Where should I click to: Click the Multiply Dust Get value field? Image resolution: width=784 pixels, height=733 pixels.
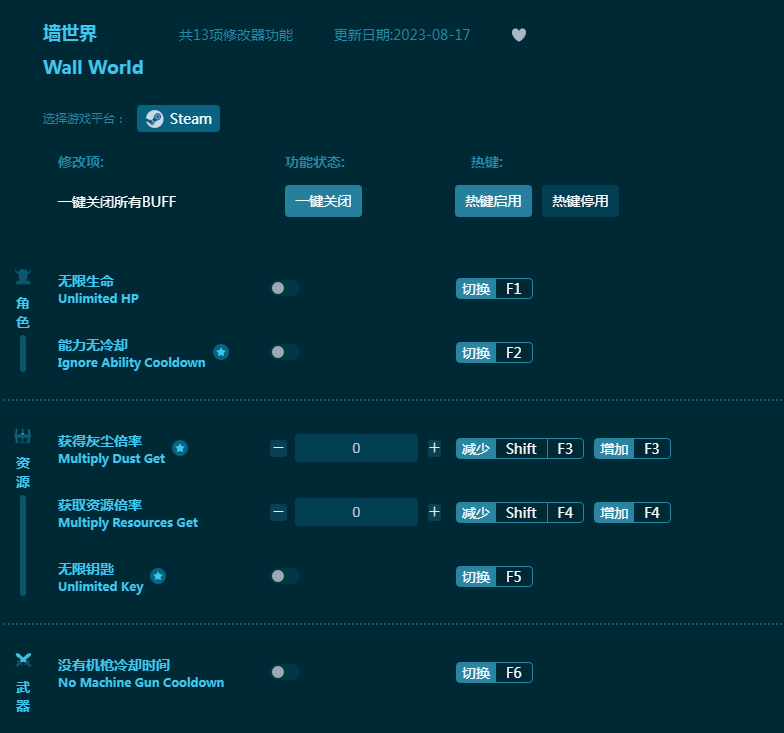[356, 448]
